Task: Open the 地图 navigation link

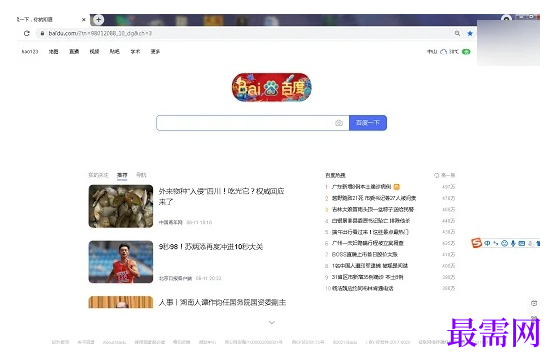Action: click(53, 52)
